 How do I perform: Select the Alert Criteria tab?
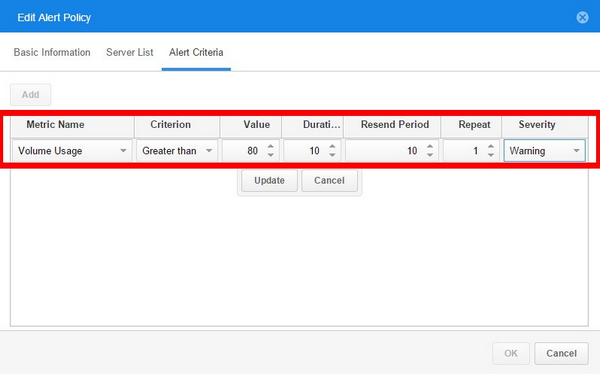(196, 52)
